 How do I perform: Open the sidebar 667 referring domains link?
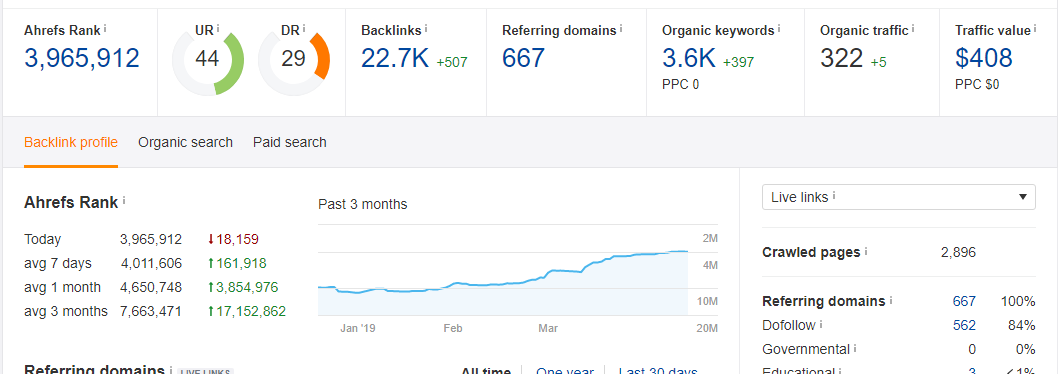click(964, 301)
